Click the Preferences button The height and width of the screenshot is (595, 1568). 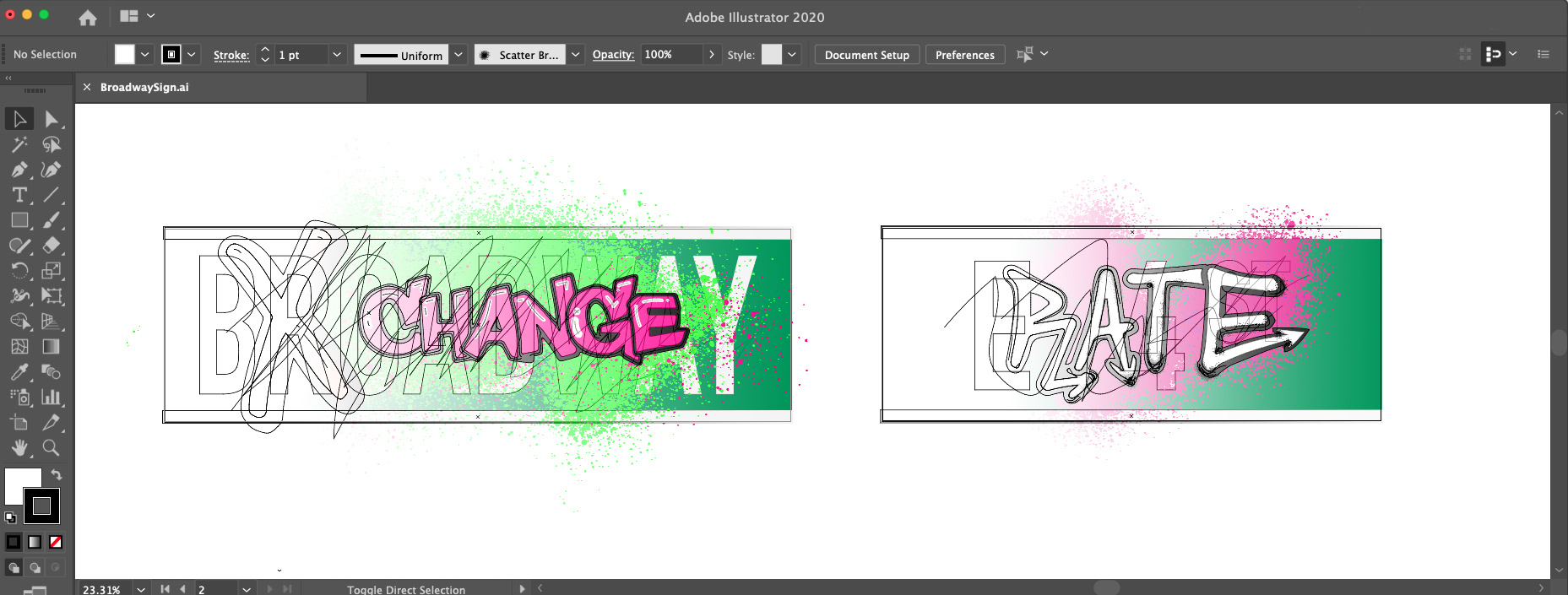pyautogui.click(x=965, y=55)
